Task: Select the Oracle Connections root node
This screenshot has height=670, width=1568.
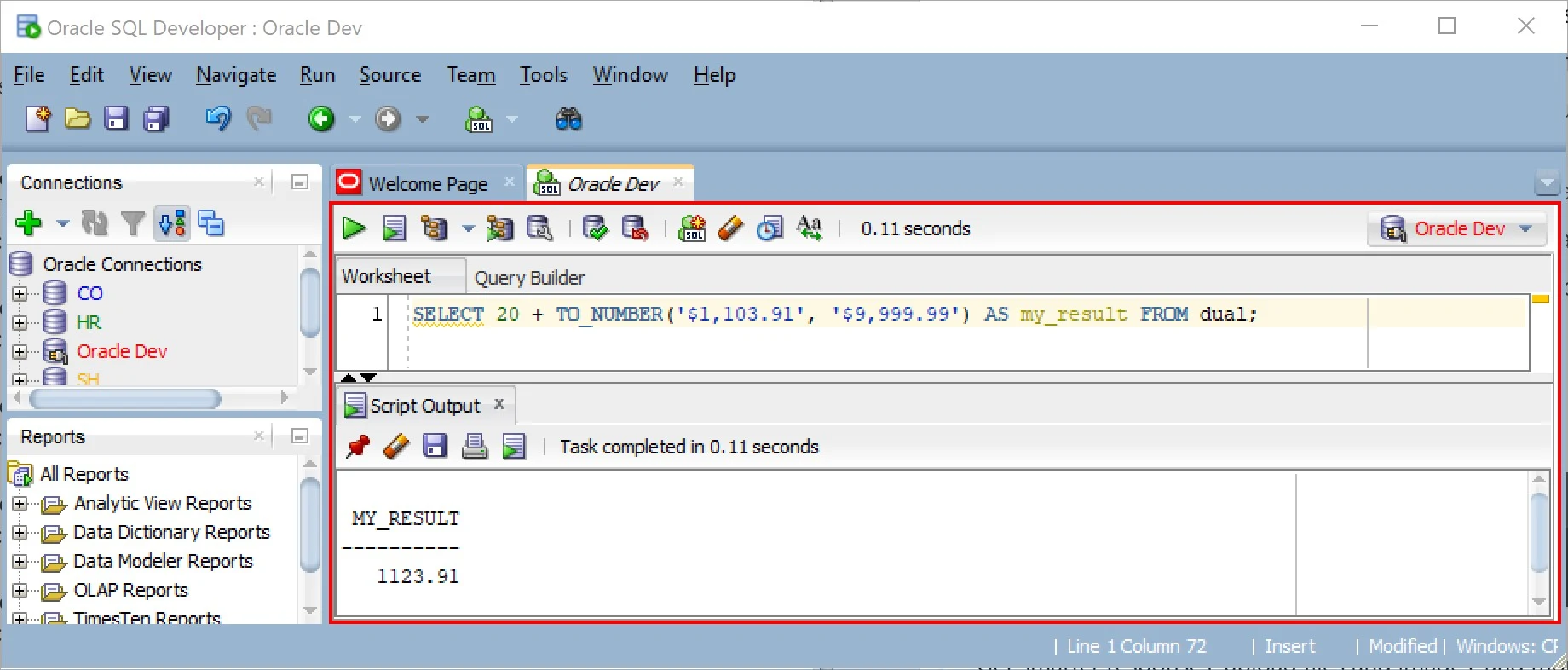Action: tap(123, 264)
